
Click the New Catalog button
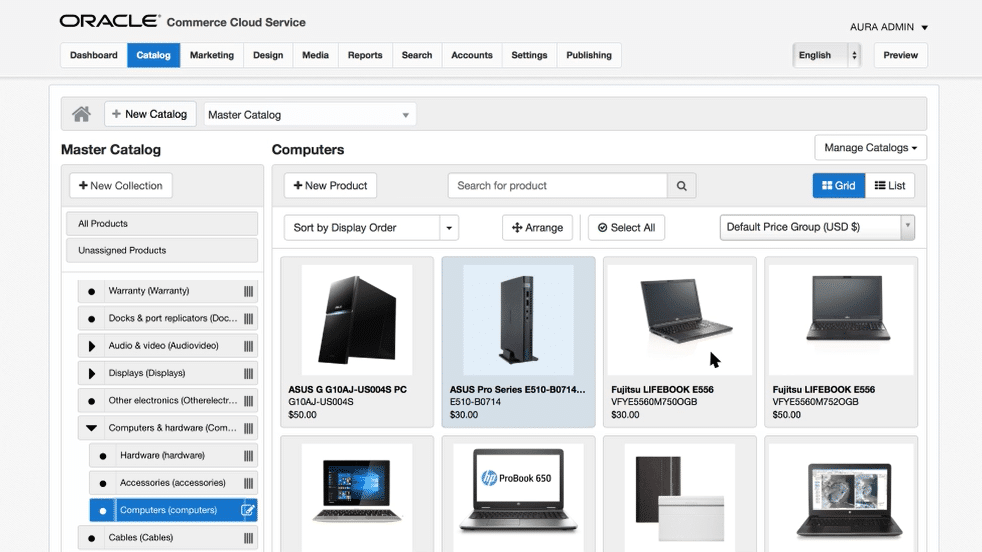pos(150,114)
